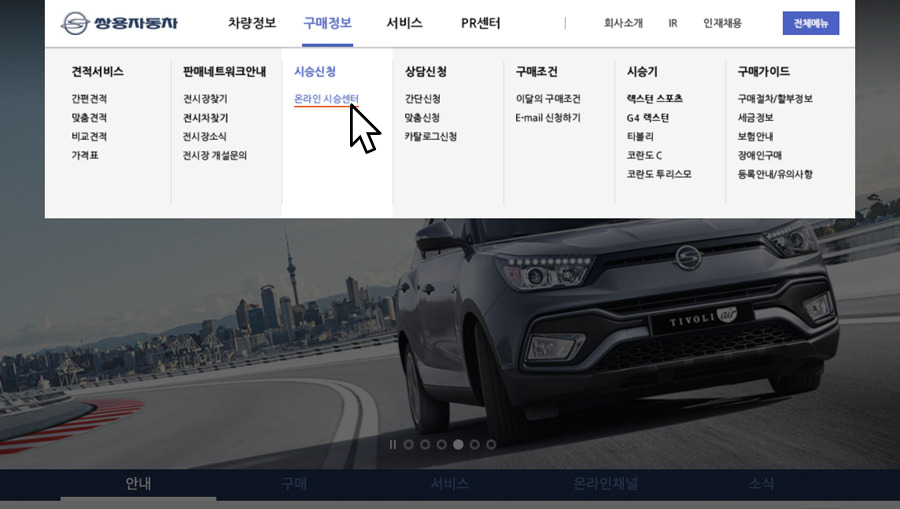Open 가격표 submenu item
This screenshot has width=900, height=509.
[x=85, y=156]
